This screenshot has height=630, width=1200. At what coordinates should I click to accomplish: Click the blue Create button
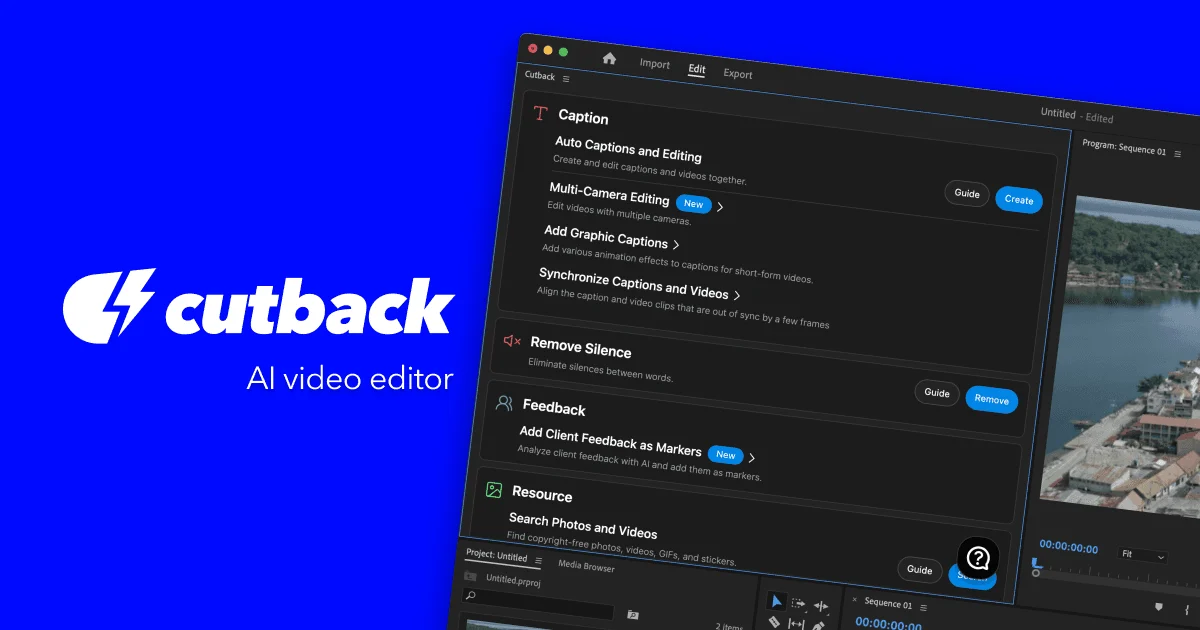tap(1018, 200)
